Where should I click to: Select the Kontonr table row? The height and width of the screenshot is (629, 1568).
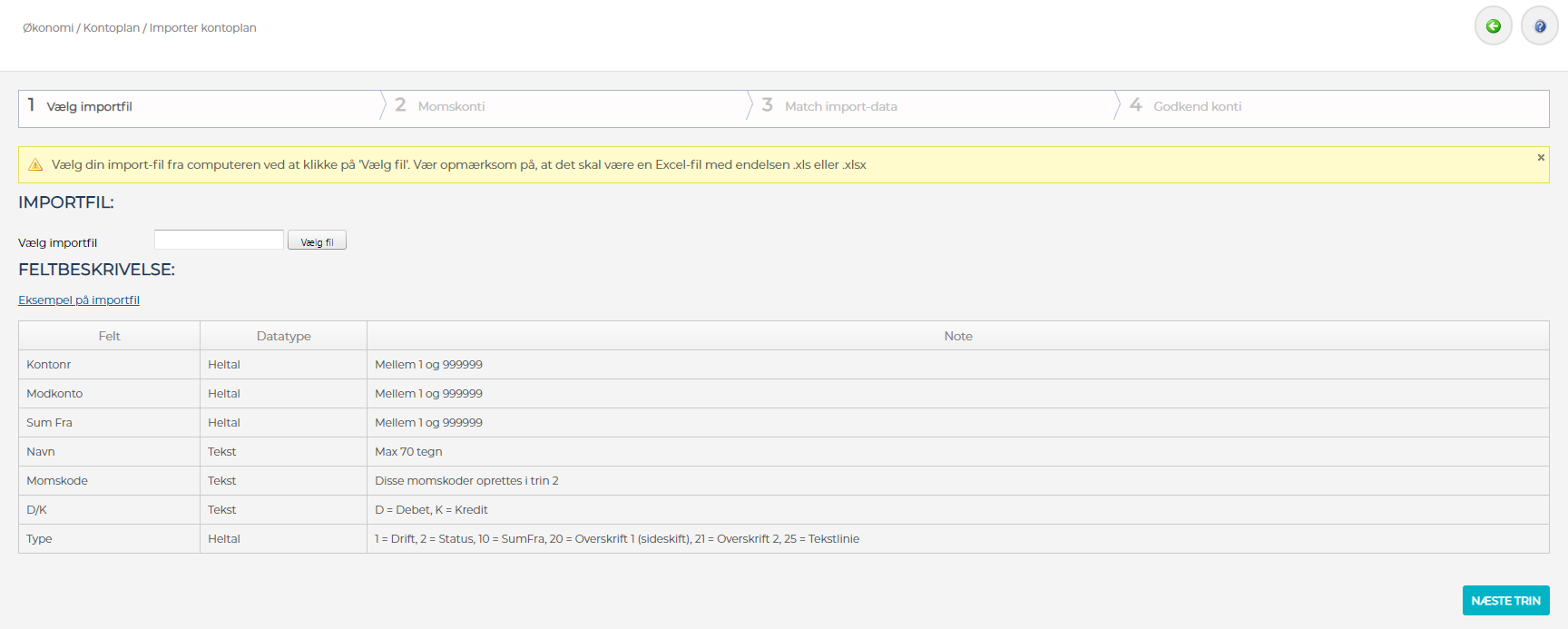pyautogui.click(x=49, y=365)
